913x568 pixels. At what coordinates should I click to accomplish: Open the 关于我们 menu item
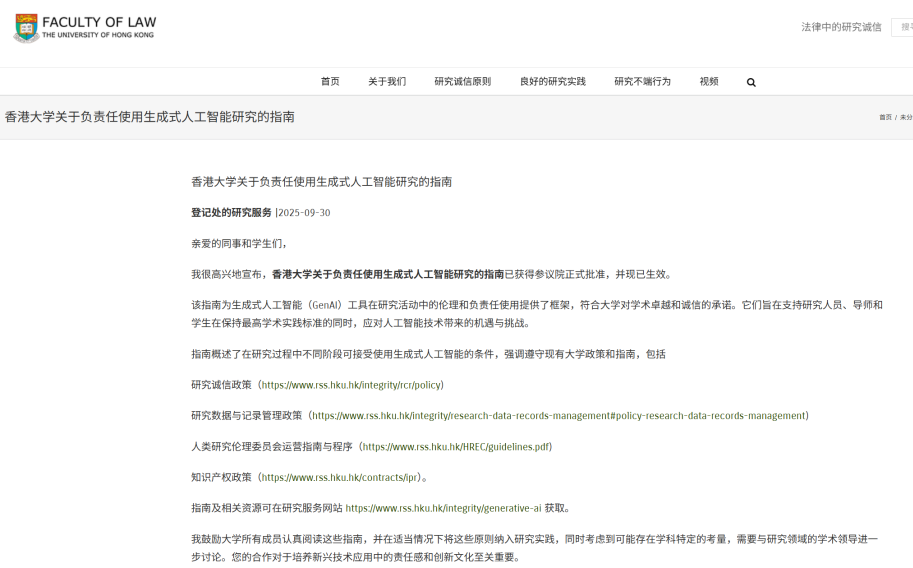point(387,82)
